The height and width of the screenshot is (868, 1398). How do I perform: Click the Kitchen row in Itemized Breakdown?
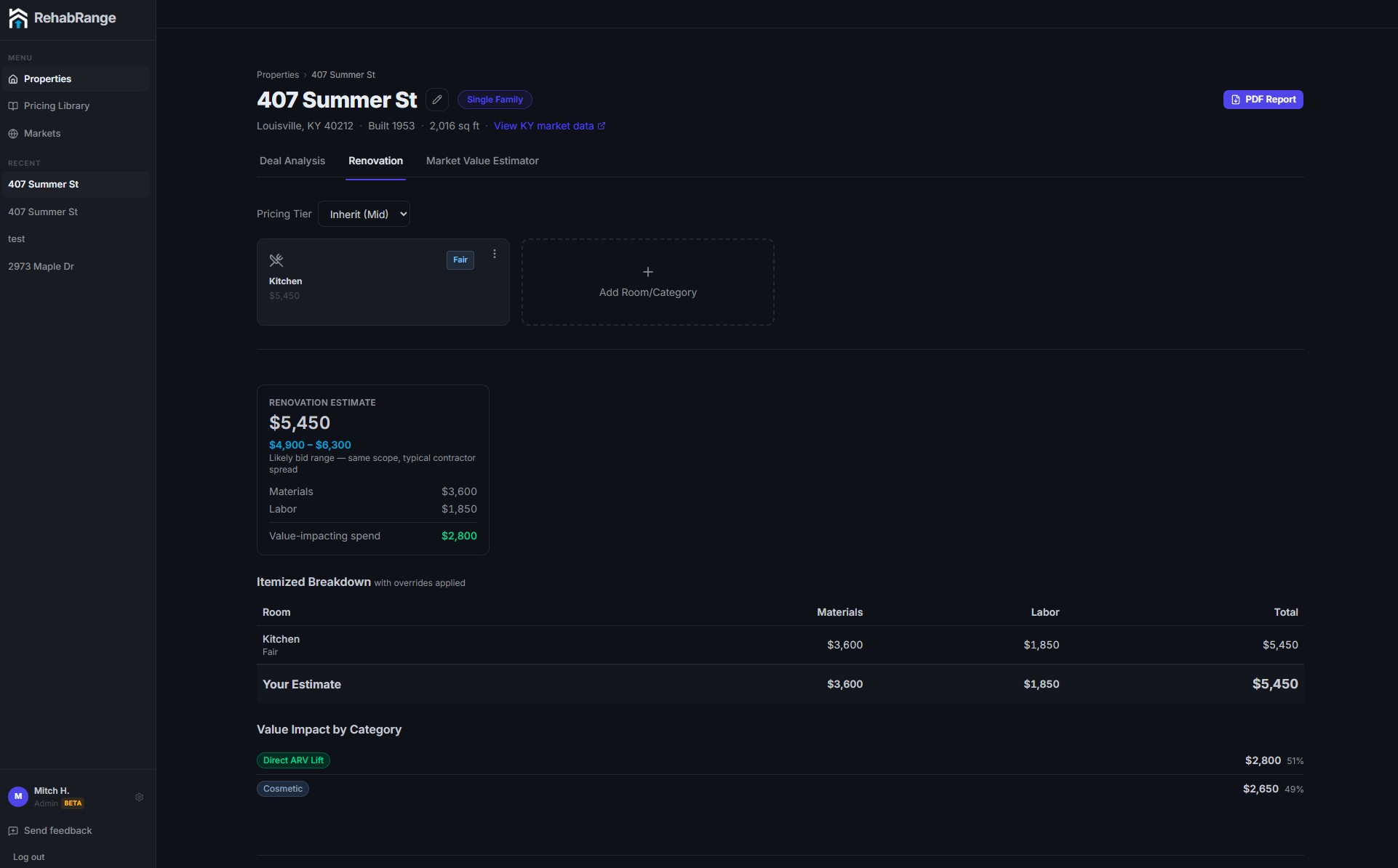click(x=780, y=645)
